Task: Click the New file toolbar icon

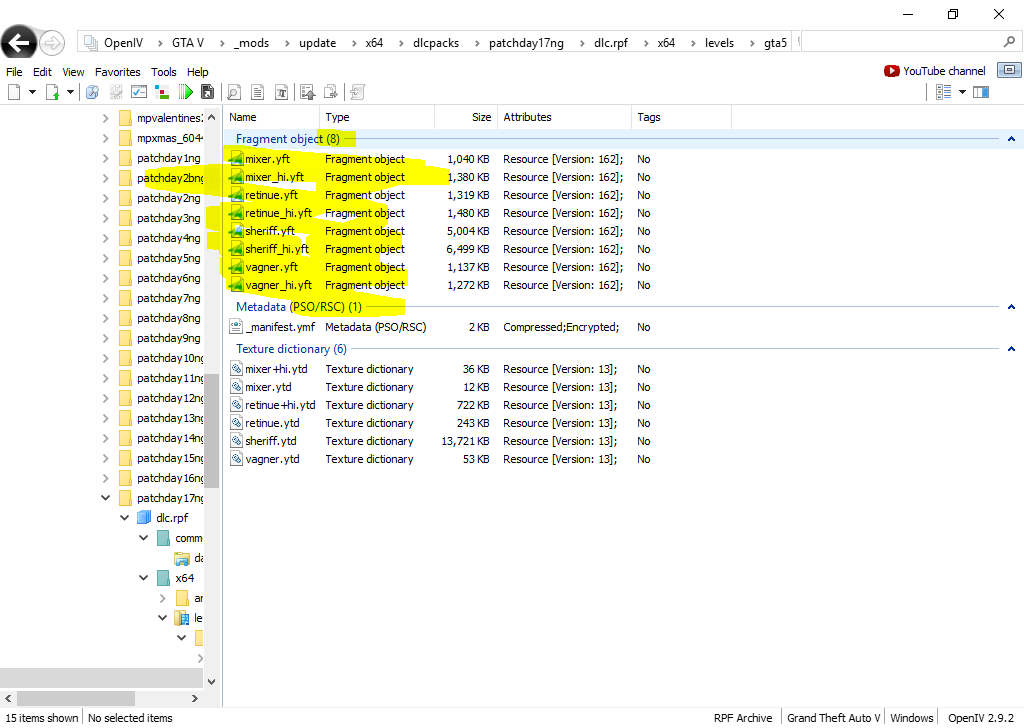Action: (x=14, y=92)
